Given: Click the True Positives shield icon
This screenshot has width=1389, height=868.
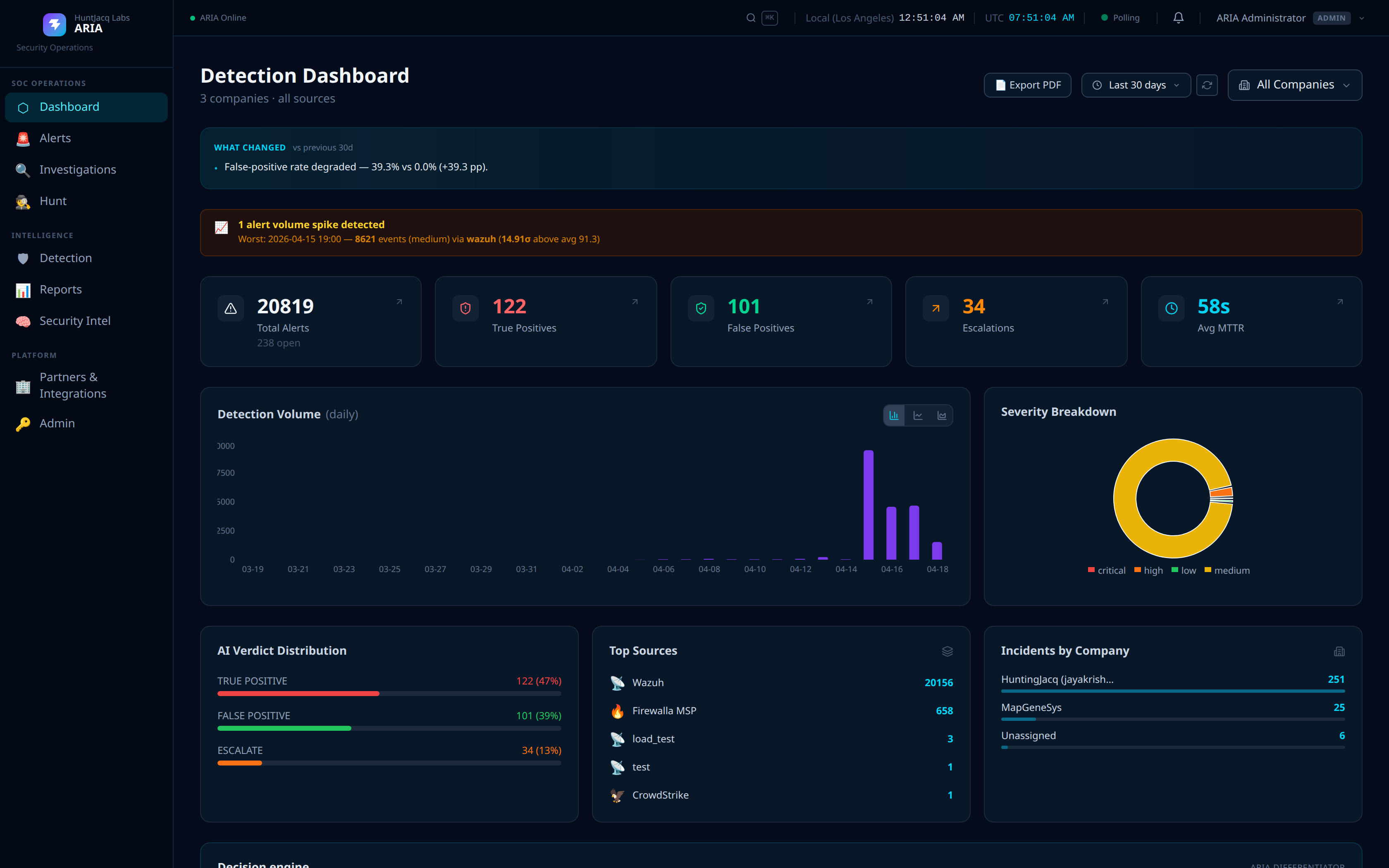Looking at the screenshot, I should click(x=465, y=309).
